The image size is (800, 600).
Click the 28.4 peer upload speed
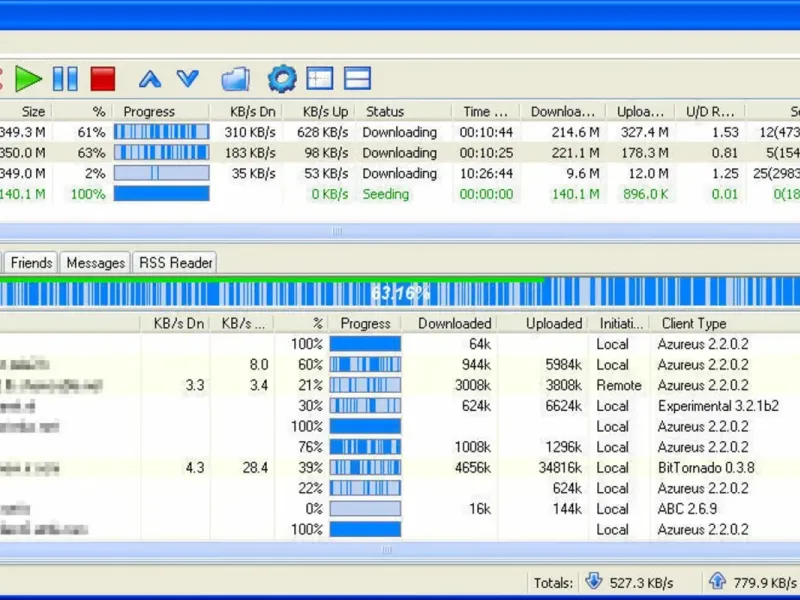click(255, 468)
